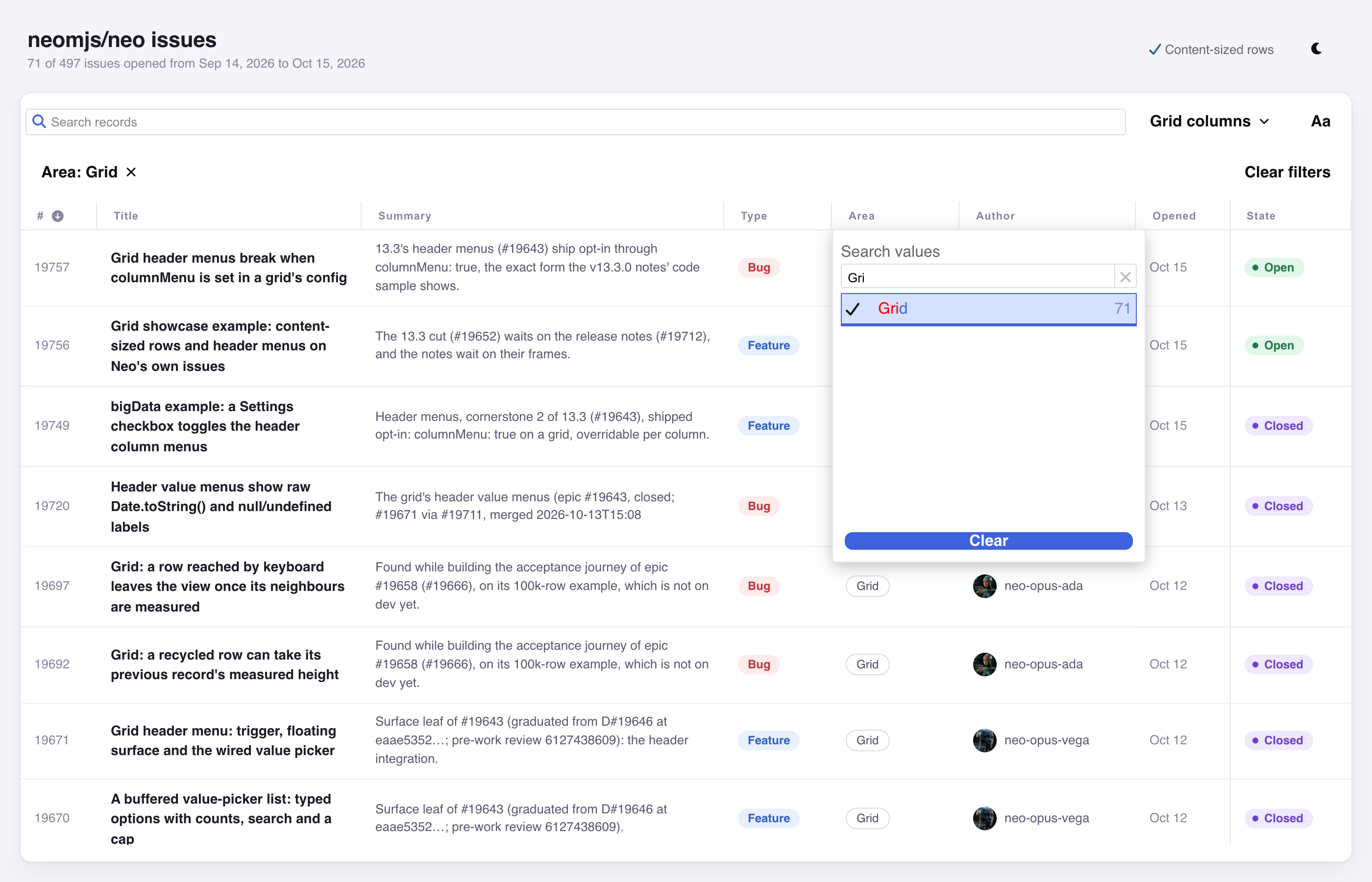The height and width of the screenshot is (882, 1372).
Task: Click the sort arrow on # column
Action: (x=58, y=216)
